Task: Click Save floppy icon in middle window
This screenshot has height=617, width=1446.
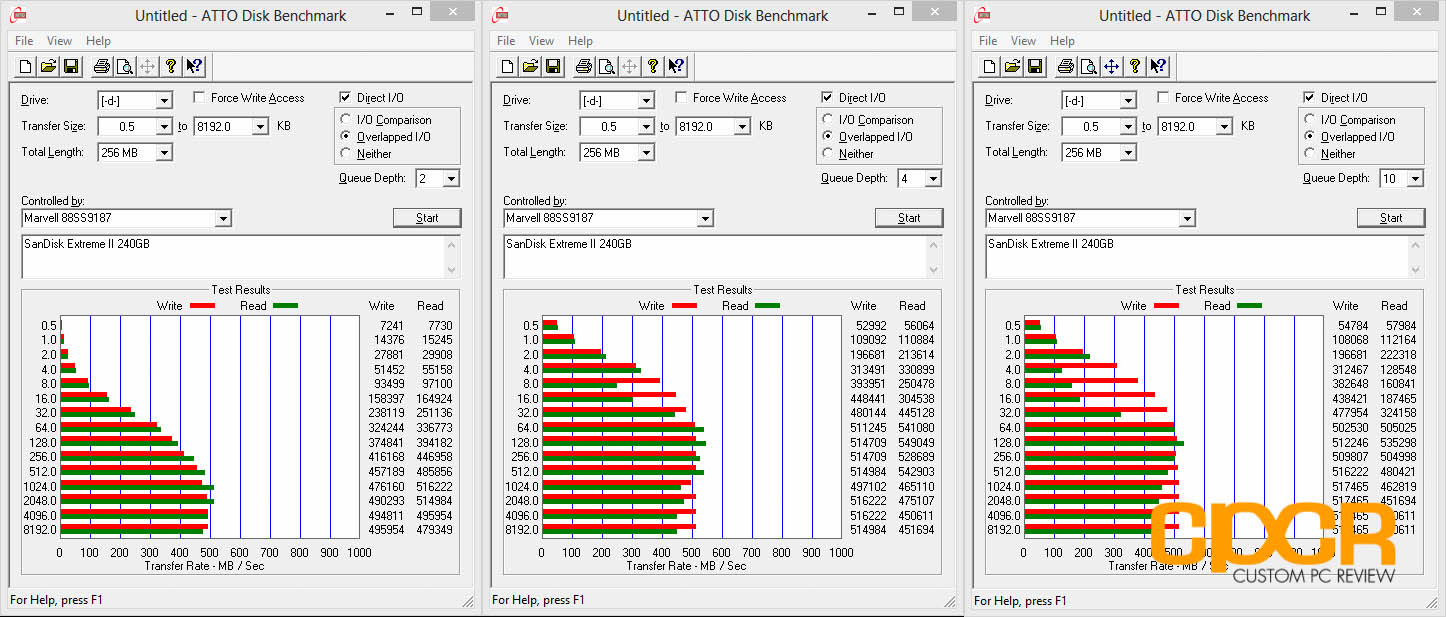Action: pyautogui.click(x=553, y=66)
